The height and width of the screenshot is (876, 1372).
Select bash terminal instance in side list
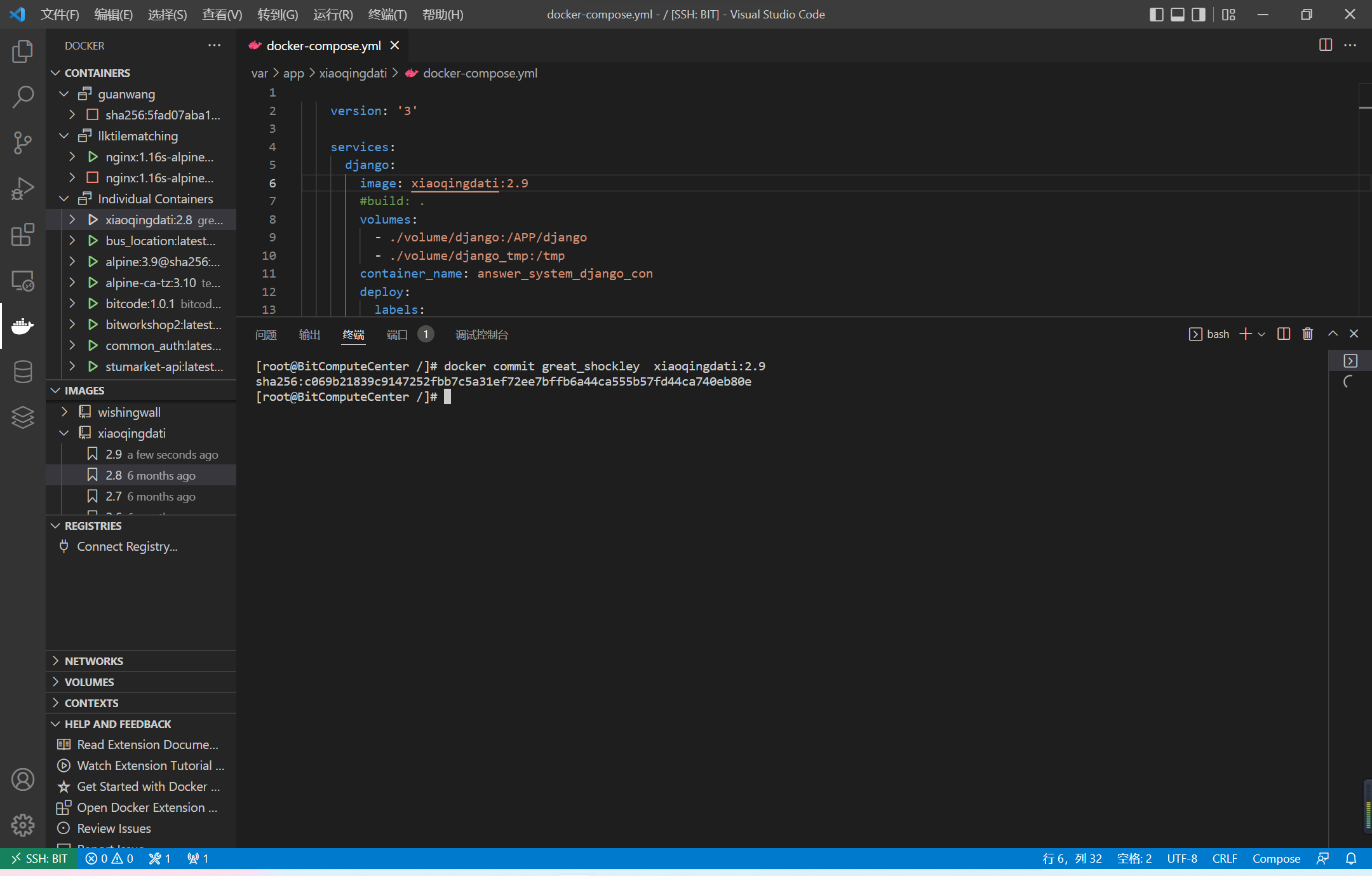(1350, 361)
